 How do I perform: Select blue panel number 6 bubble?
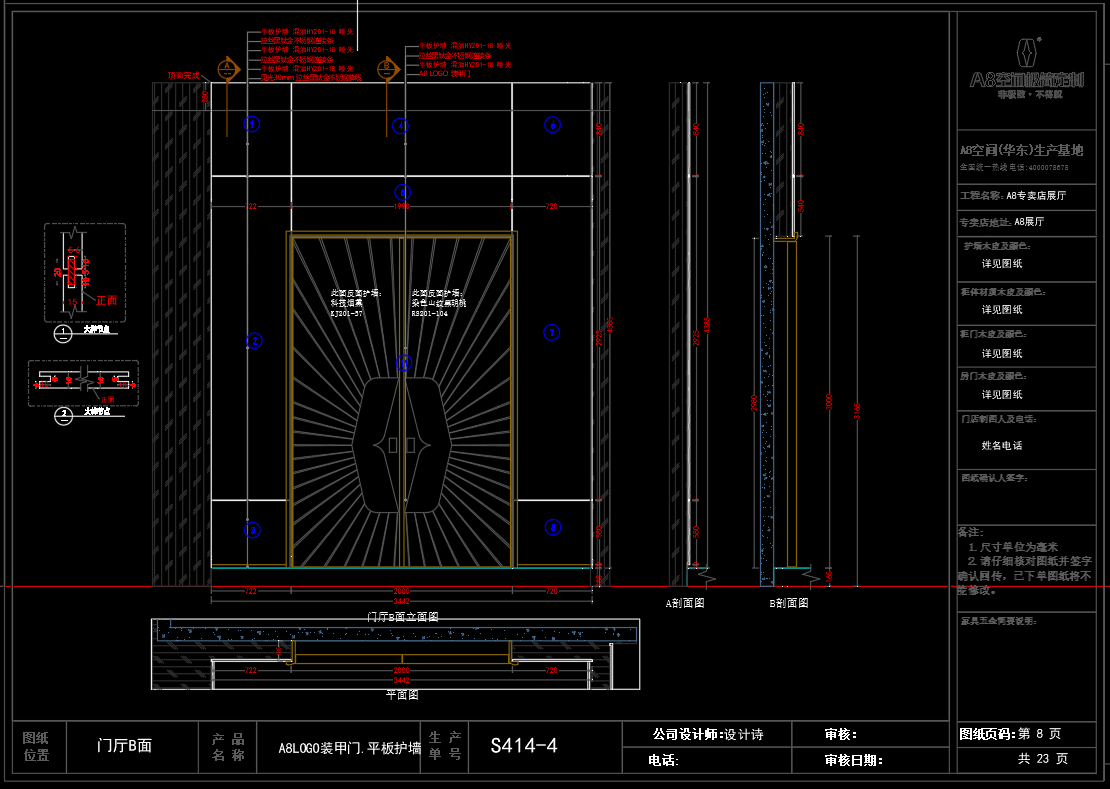[x=553, y=125]
